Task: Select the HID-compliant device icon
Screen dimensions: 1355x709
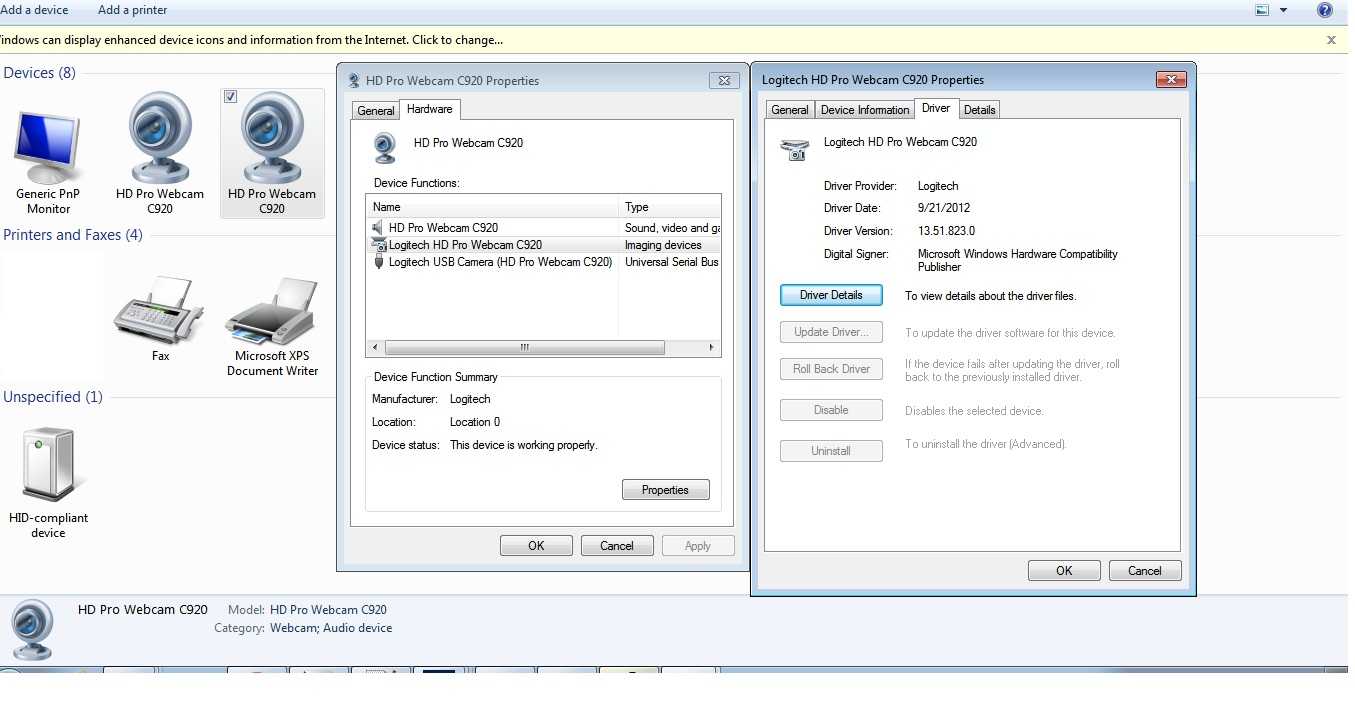Action: [x=48, y=466]
